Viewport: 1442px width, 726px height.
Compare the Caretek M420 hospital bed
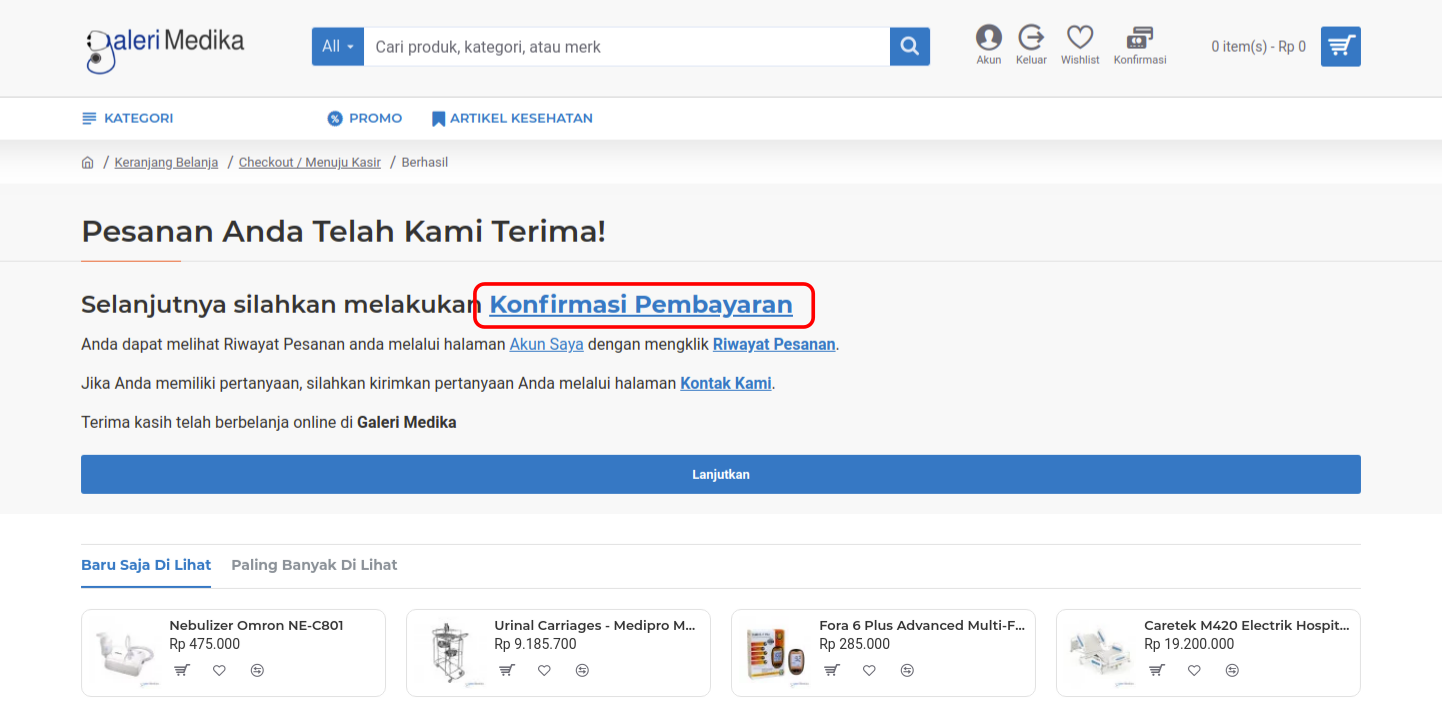(x=1232, y=670)
